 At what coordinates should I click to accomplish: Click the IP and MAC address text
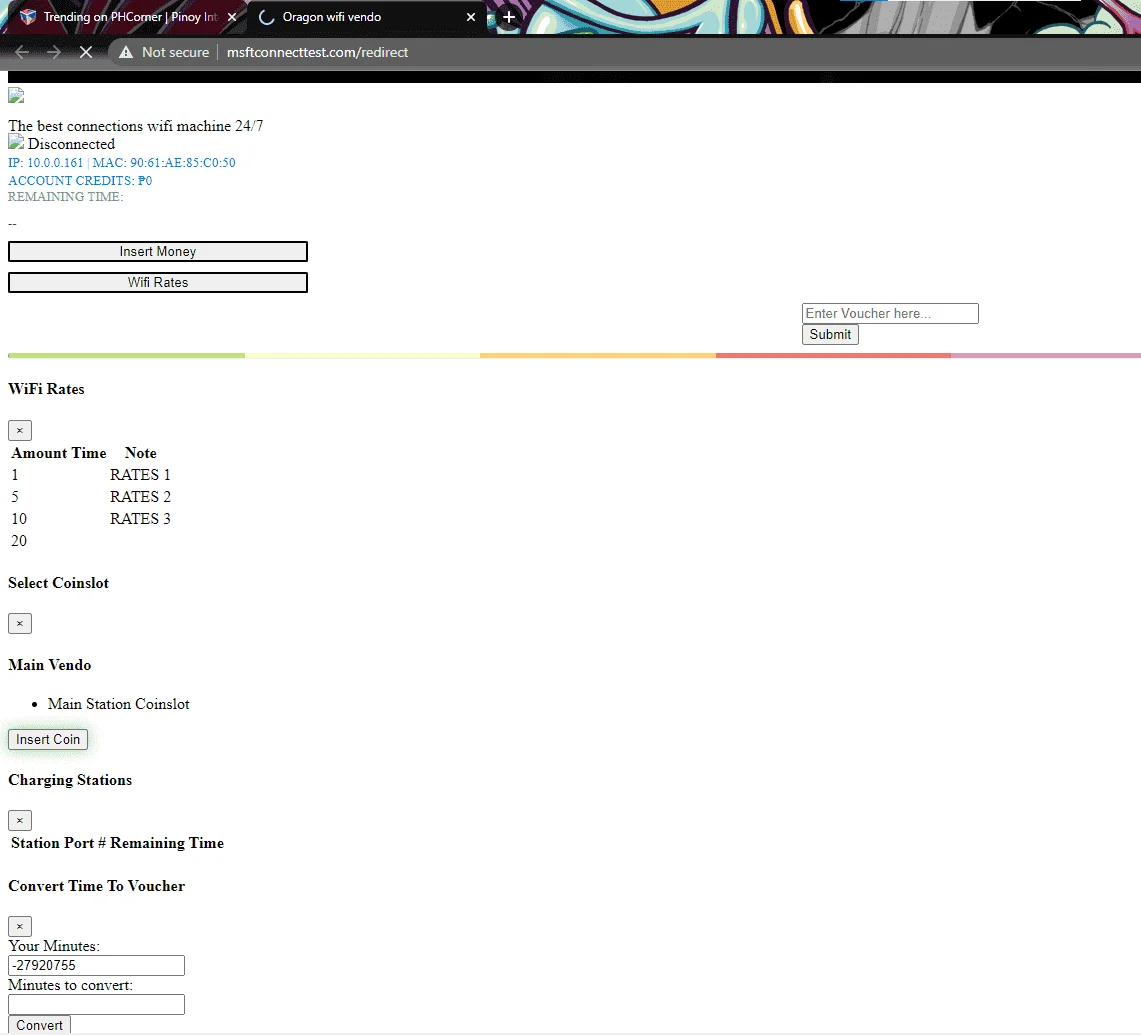(x=122, y=162)
